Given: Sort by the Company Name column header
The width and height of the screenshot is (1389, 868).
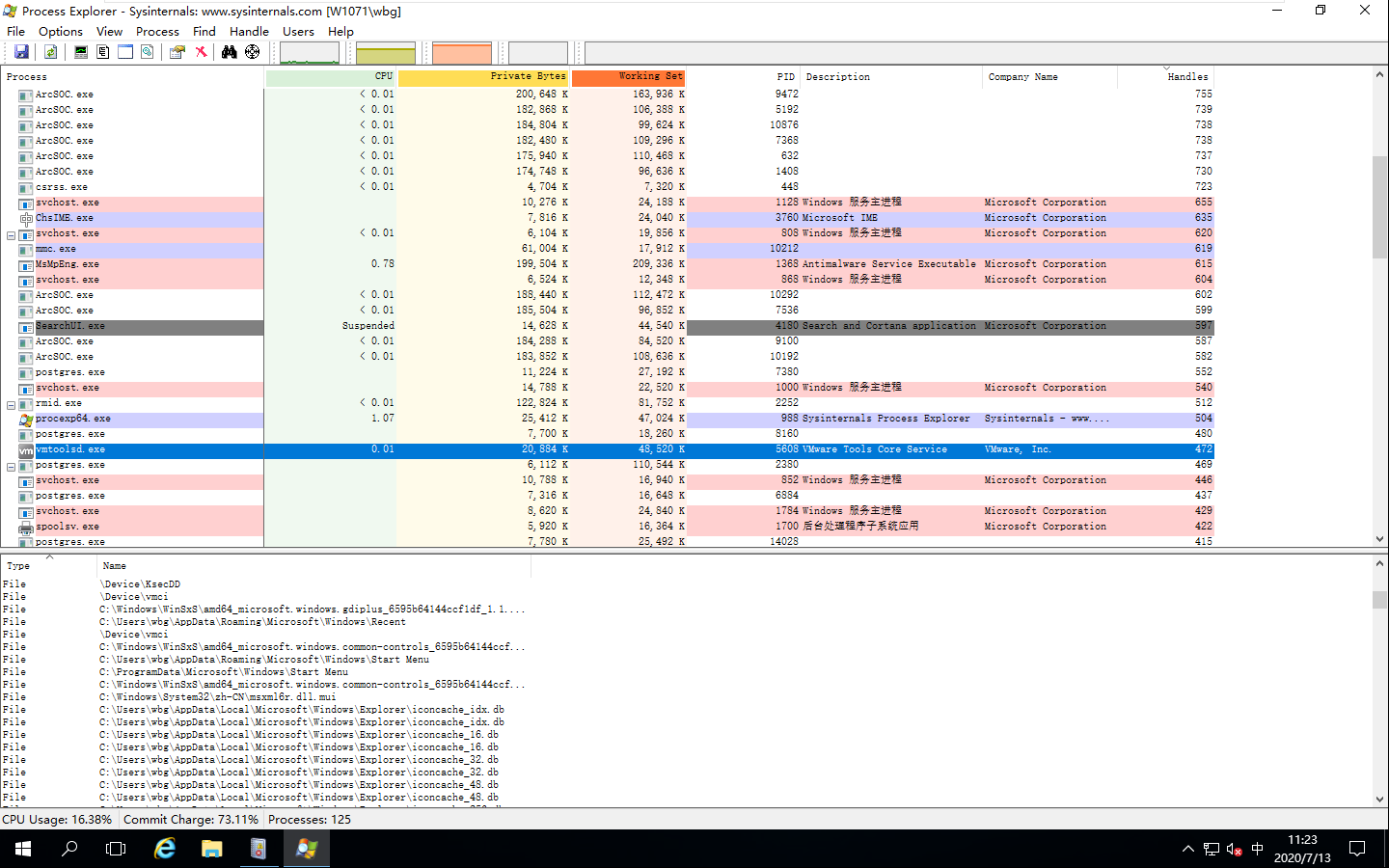Looking at the screenshot, I should pos(1049,77).
